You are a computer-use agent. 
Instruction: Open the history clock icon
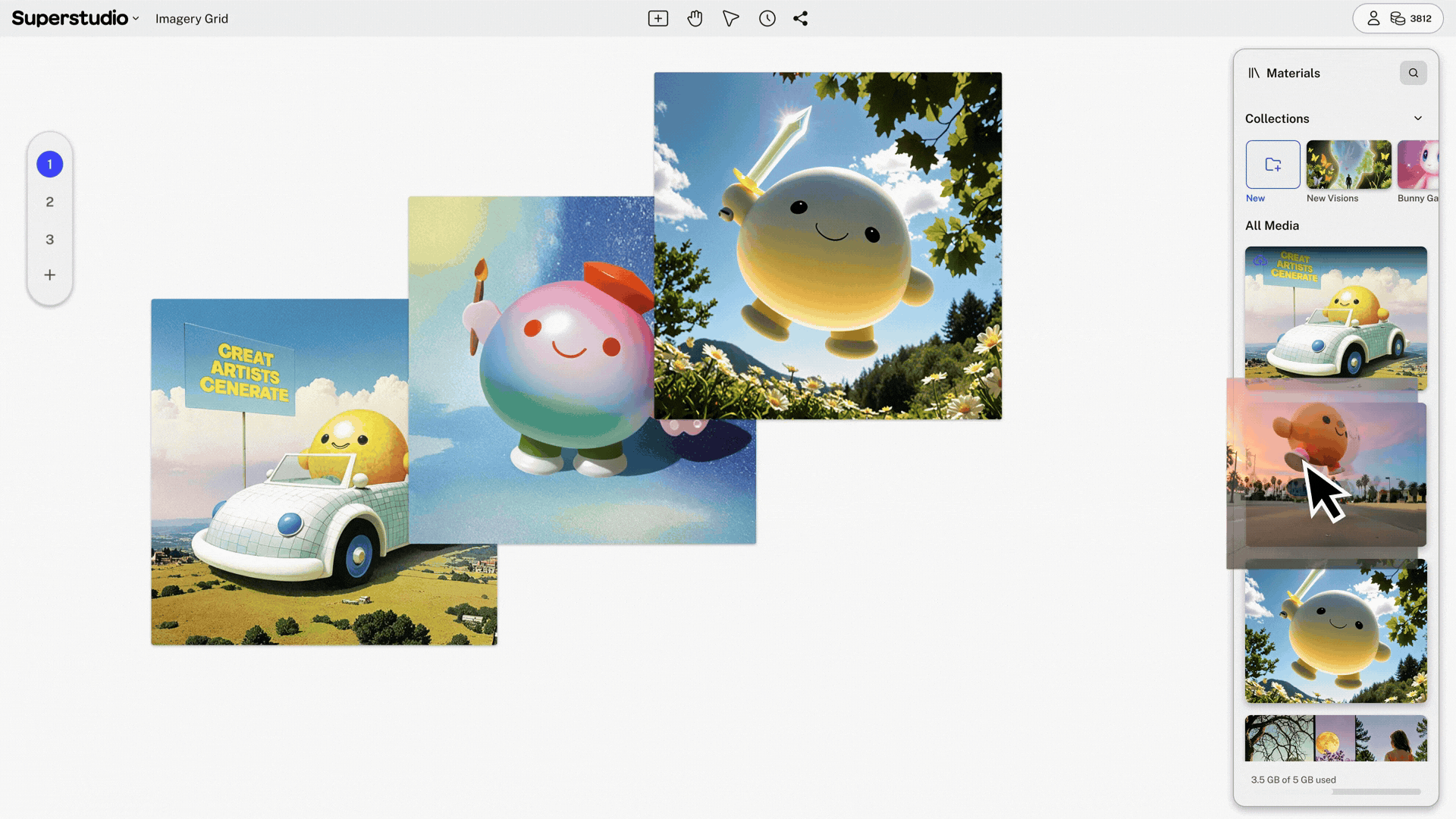click(767, 18)
